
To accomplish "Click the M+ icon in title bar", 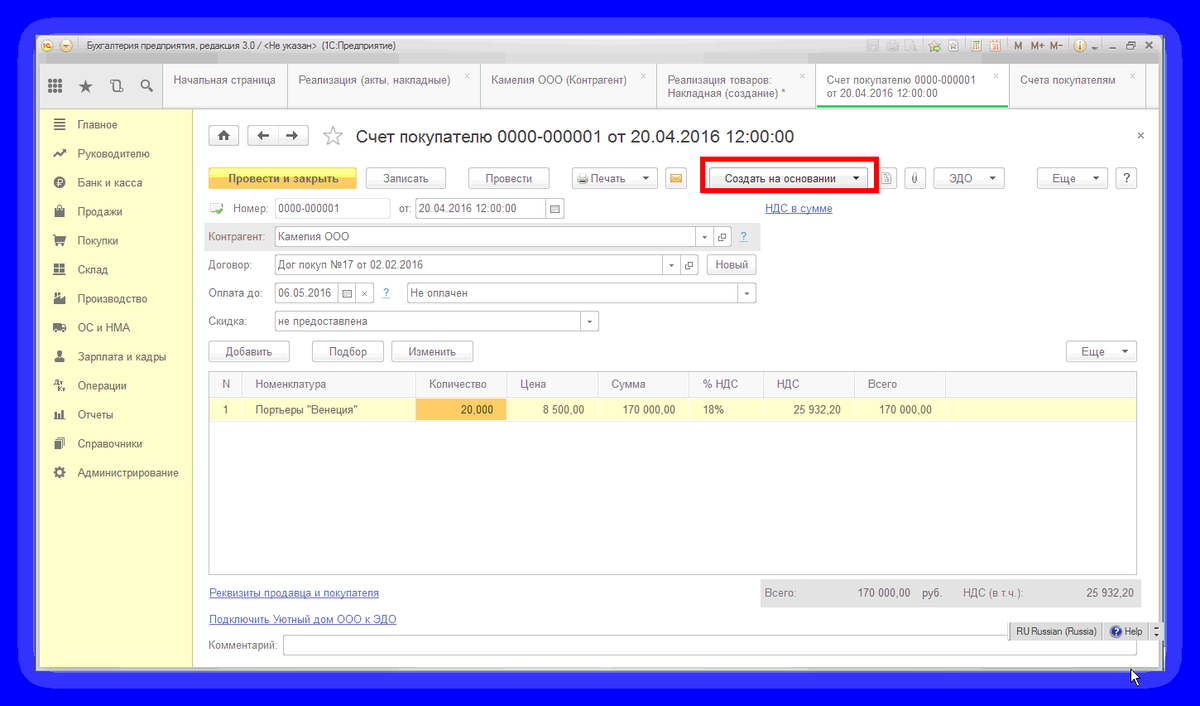I will (1037, 46).
